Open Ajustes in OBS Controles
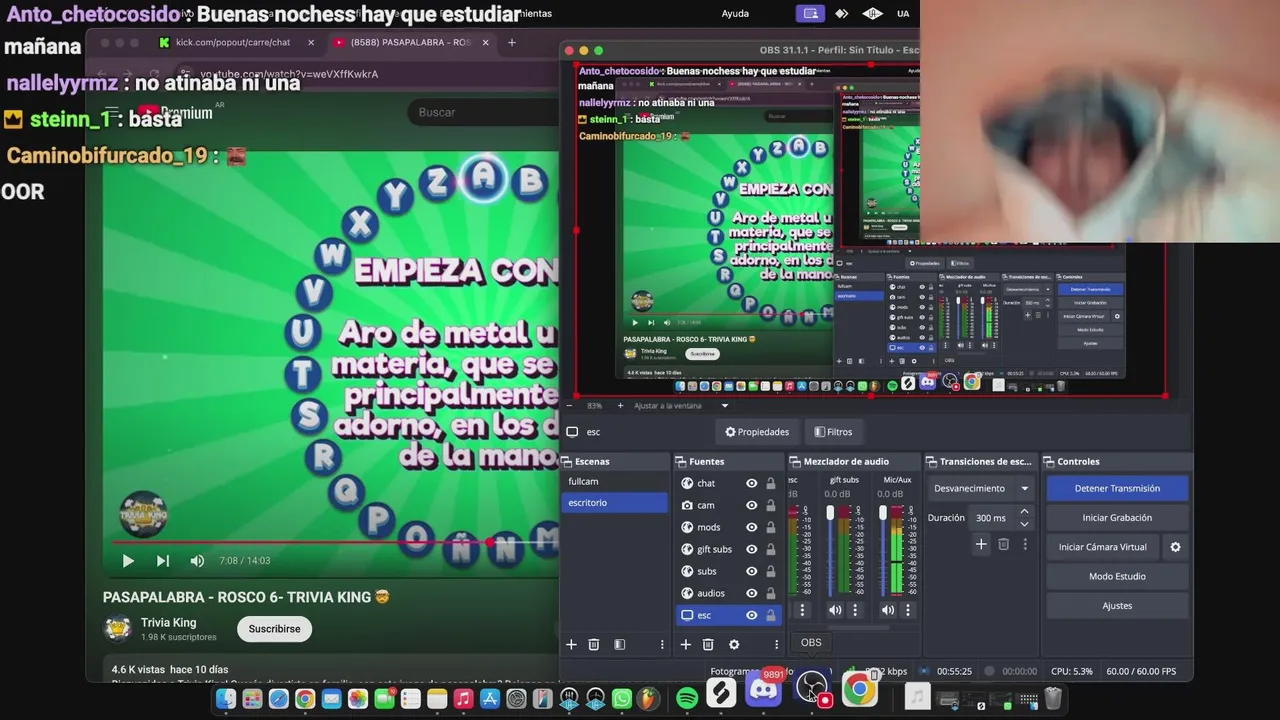Screen dimensions: 1280x720 [1117, 605]
